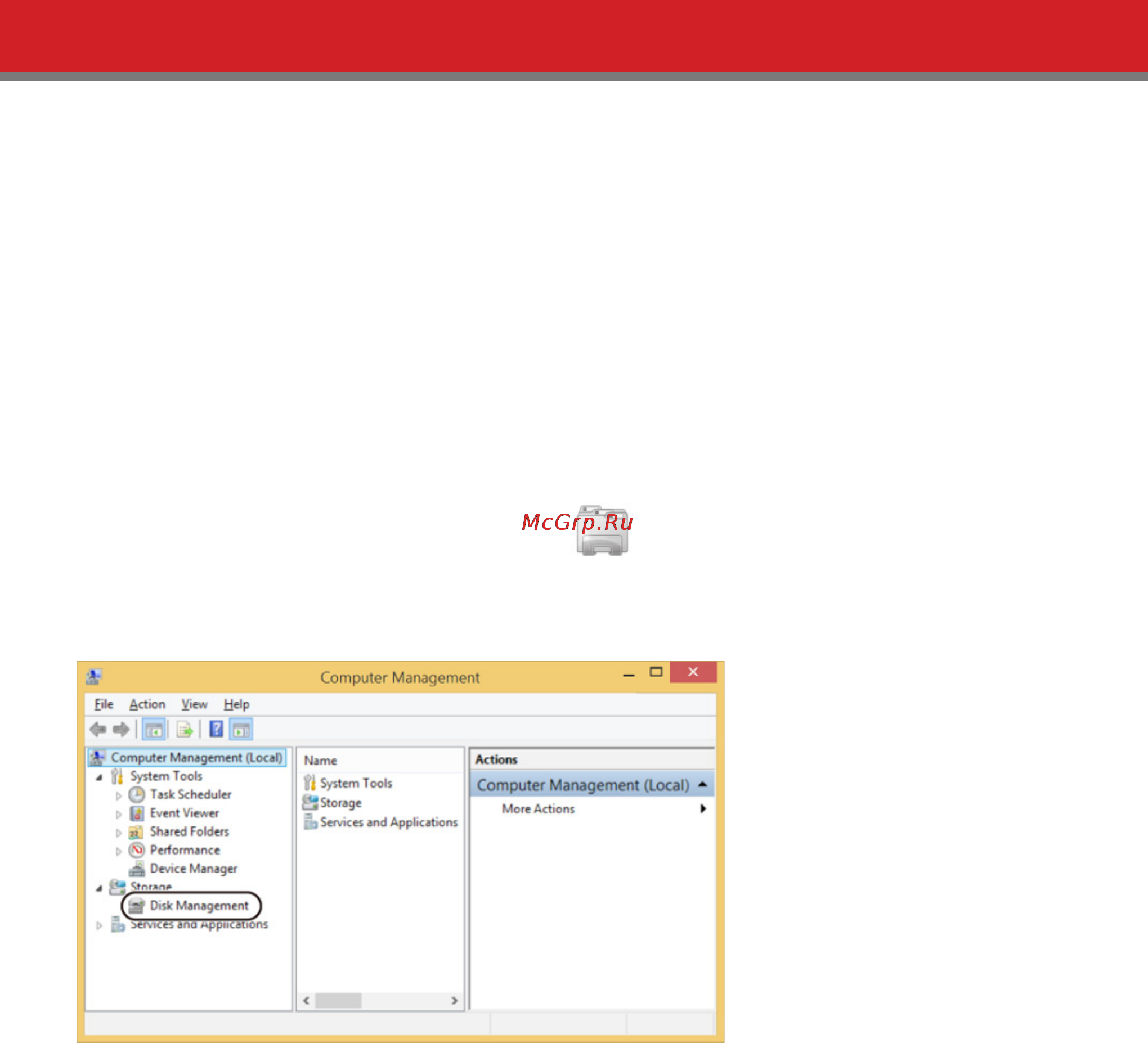Viewport: 1148px width, 1043px height.
Task: Open the View menu
Action: tap(194, 704)
